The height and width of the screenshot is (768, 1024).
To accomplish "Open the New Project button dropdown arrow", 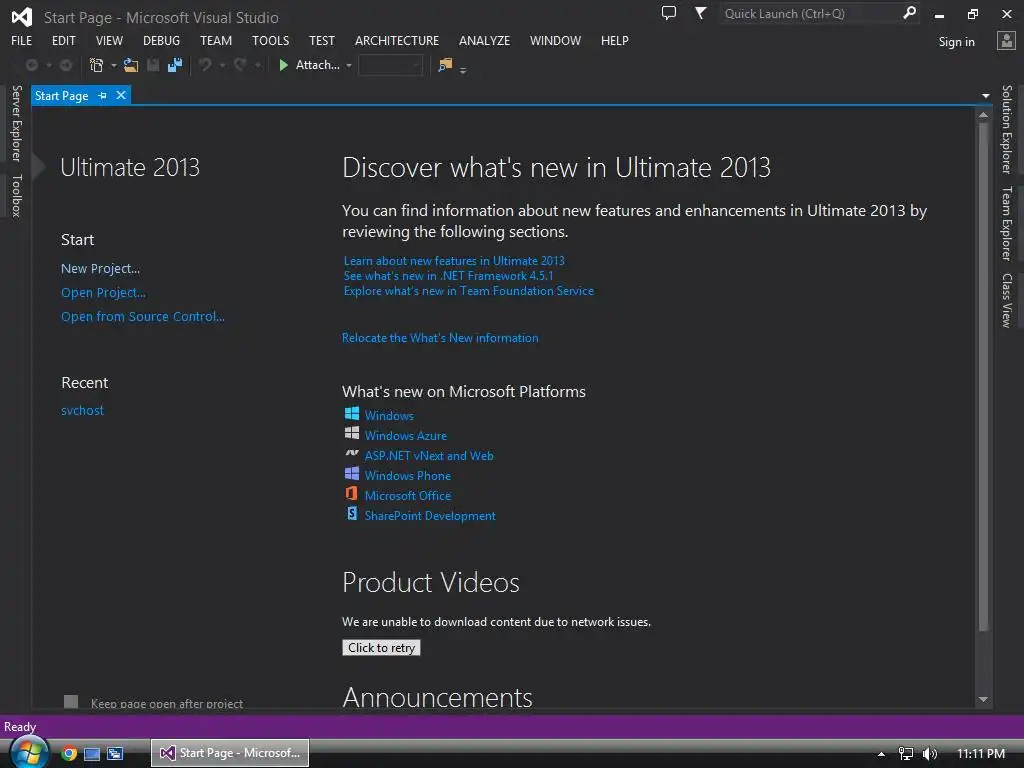I will coord(114,65).
